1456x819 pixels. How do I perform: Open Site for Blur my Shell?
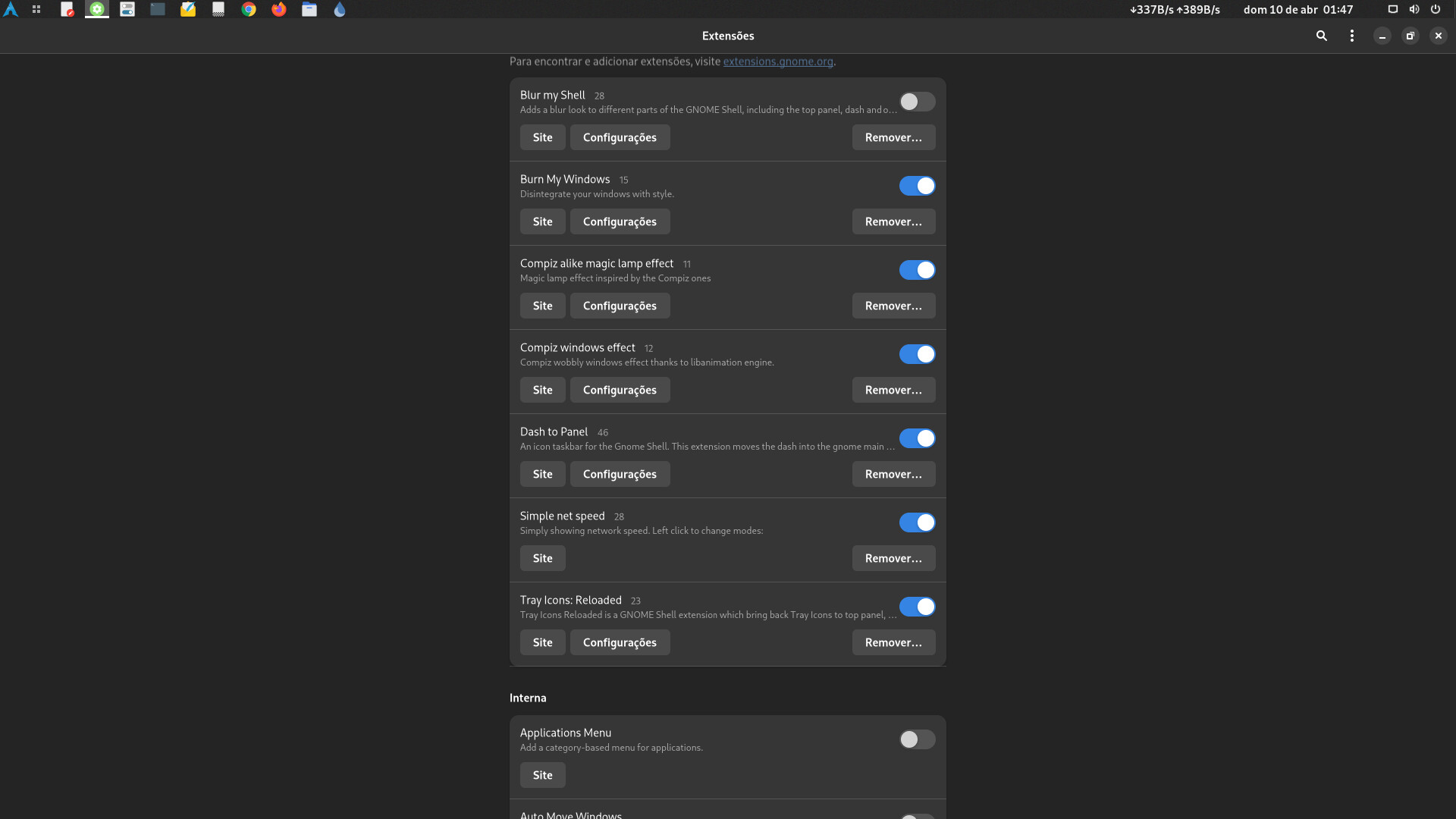(543, 137)
